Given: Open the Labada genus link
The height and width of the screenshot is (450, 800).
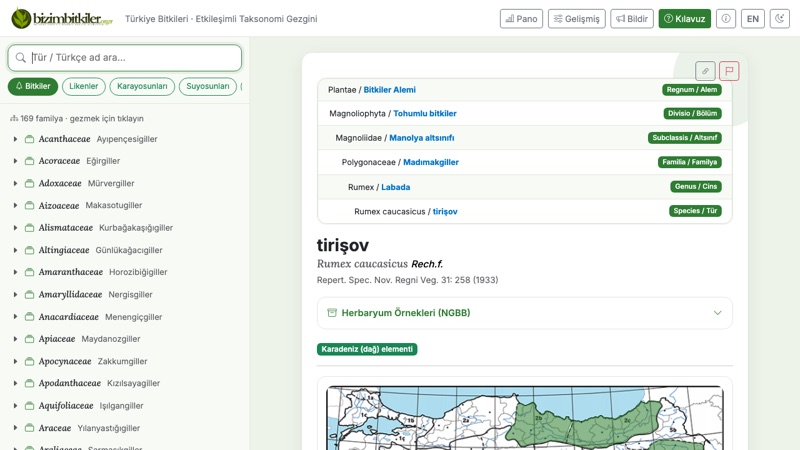Looking at the screenshot, I should [395, 187].
